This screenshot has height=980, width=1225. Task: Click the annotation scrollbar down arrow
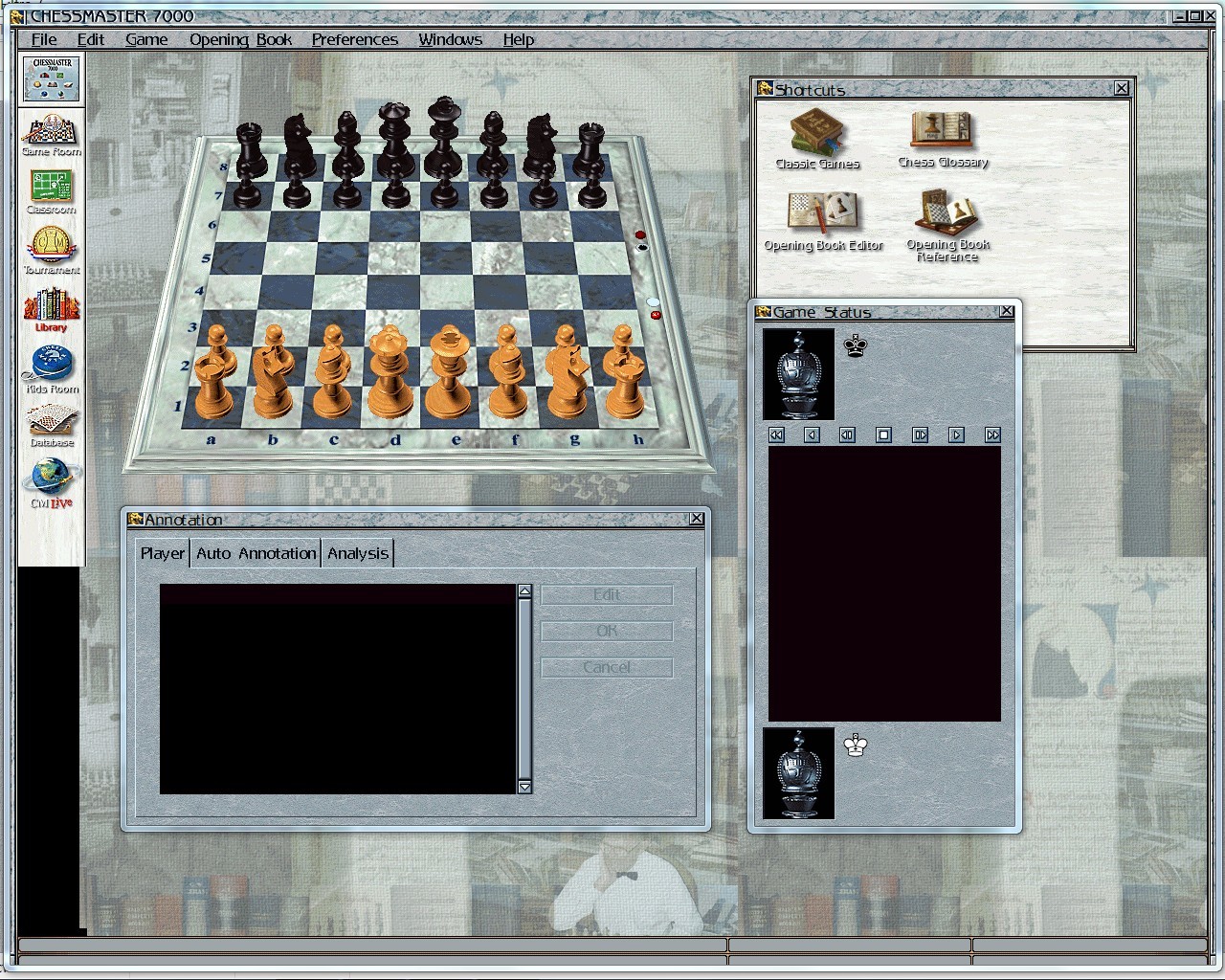click(x=524, y=787)
